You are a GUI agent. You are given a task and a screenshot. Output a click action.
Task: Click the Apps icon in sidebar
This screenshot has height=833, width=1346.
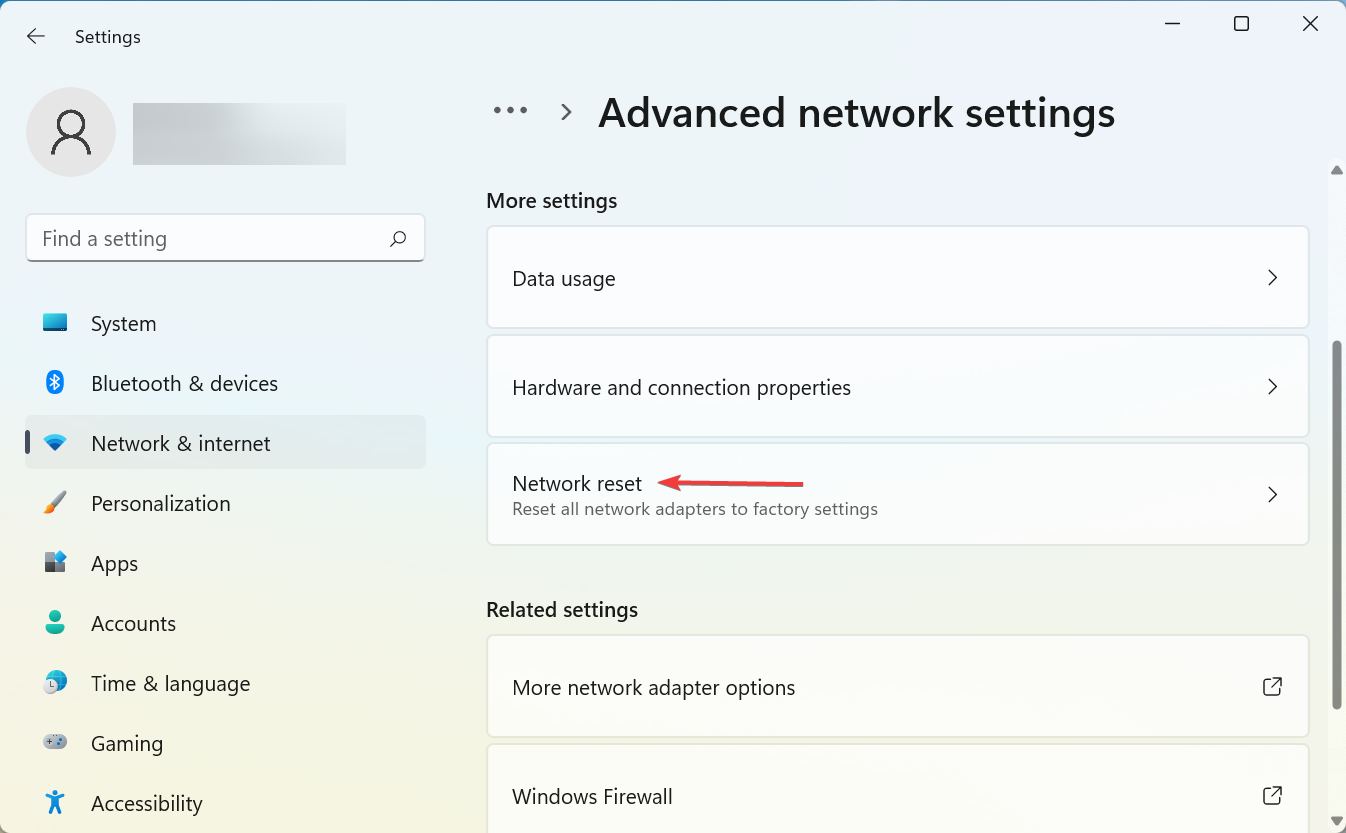click(x=55, y=563)
